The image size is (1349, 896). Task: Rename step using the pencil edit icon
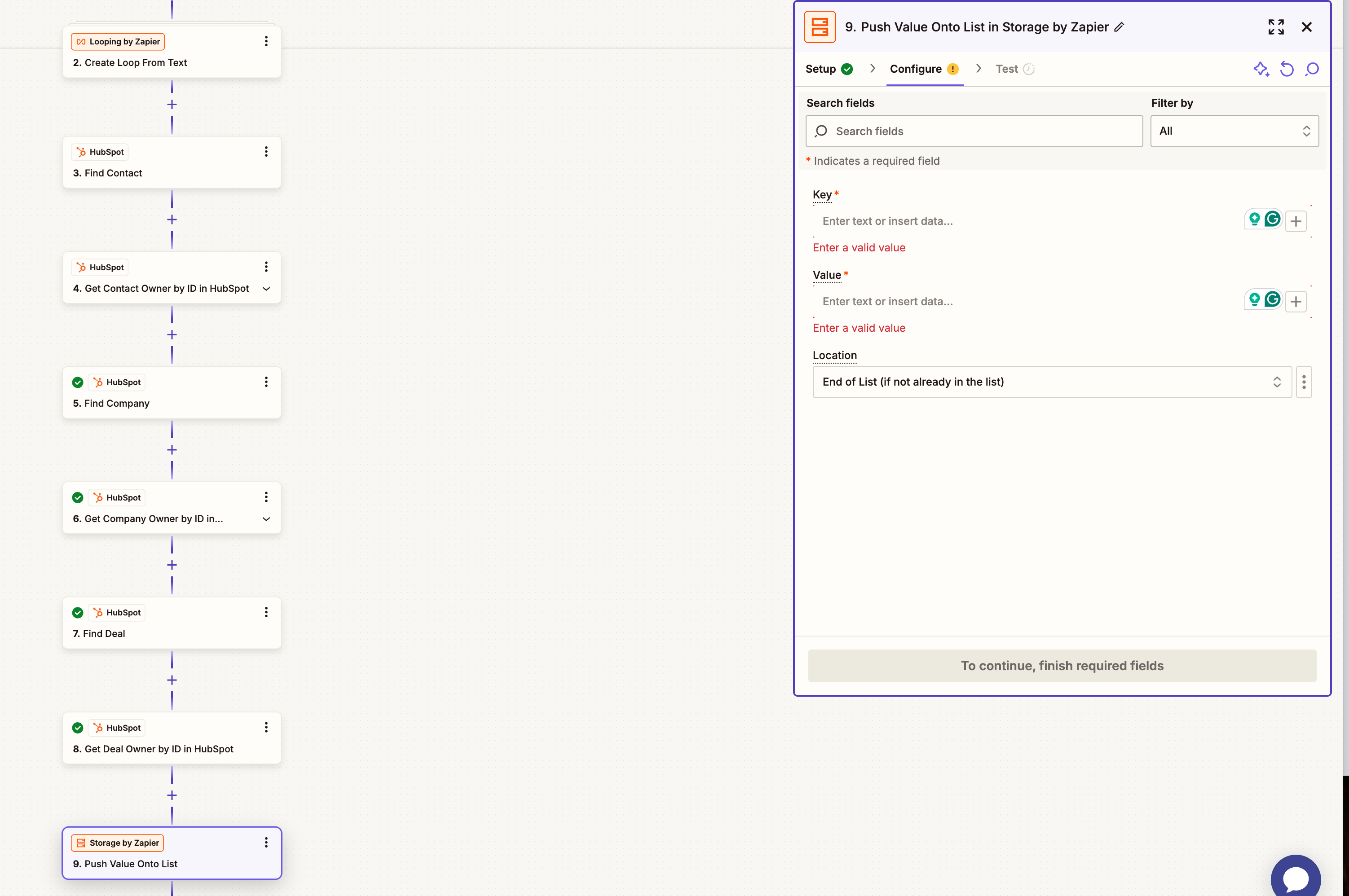click(x=1119, y=27)
